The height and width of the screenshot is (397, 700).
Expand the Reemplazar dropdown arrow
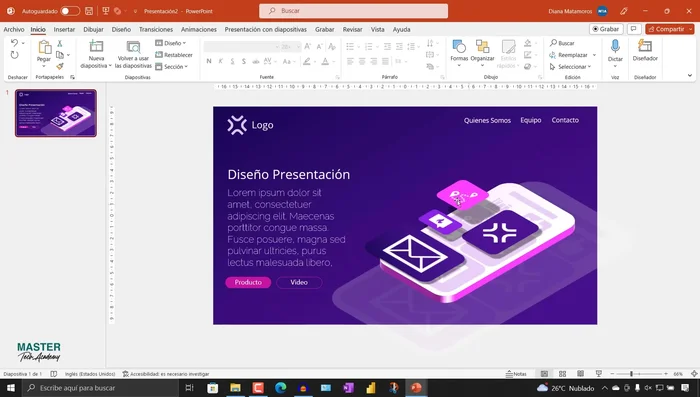click(594, 55)
